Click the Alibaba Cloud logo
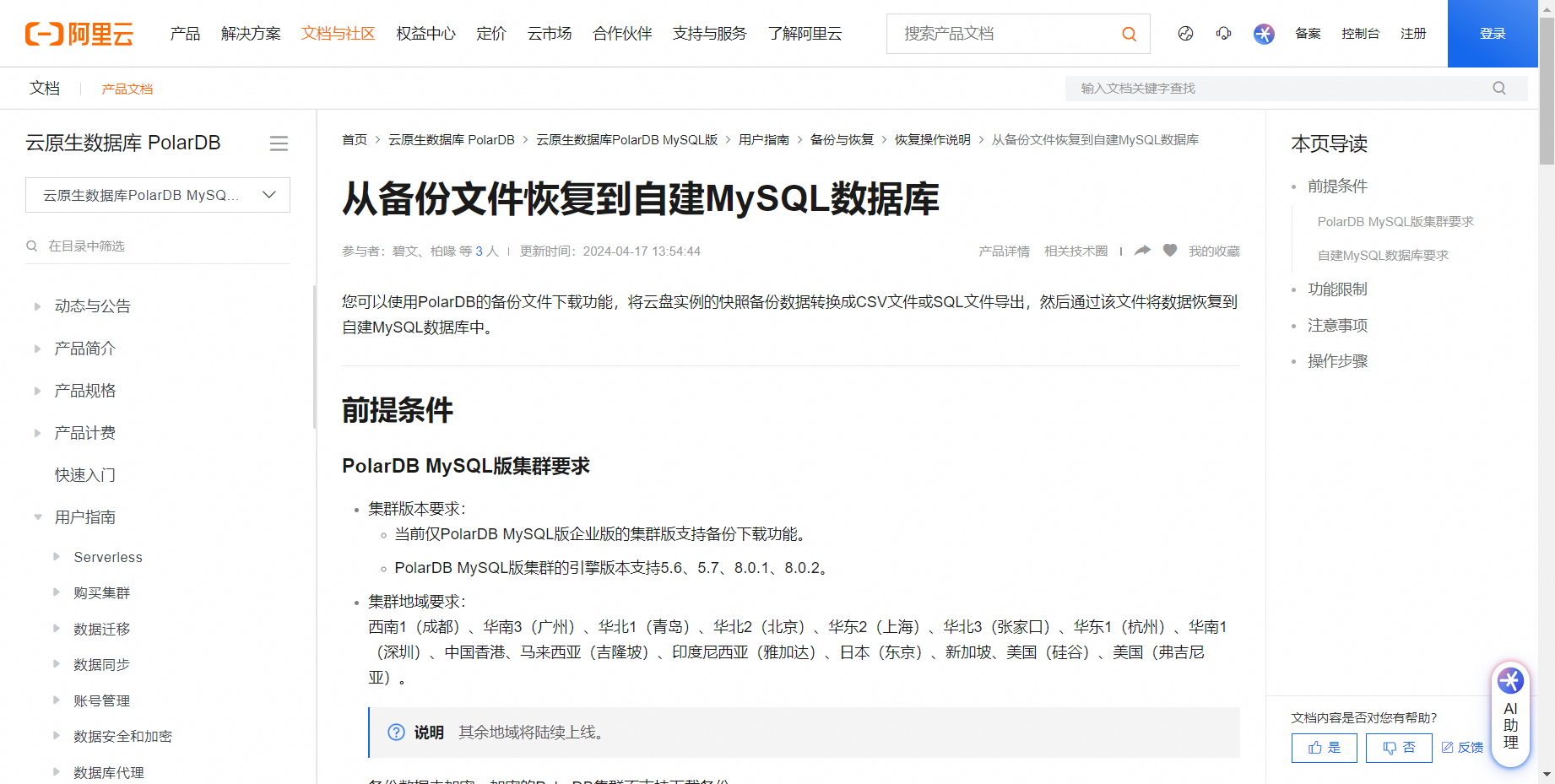This screenshot has width=1555, height=784. pos(79,34)
